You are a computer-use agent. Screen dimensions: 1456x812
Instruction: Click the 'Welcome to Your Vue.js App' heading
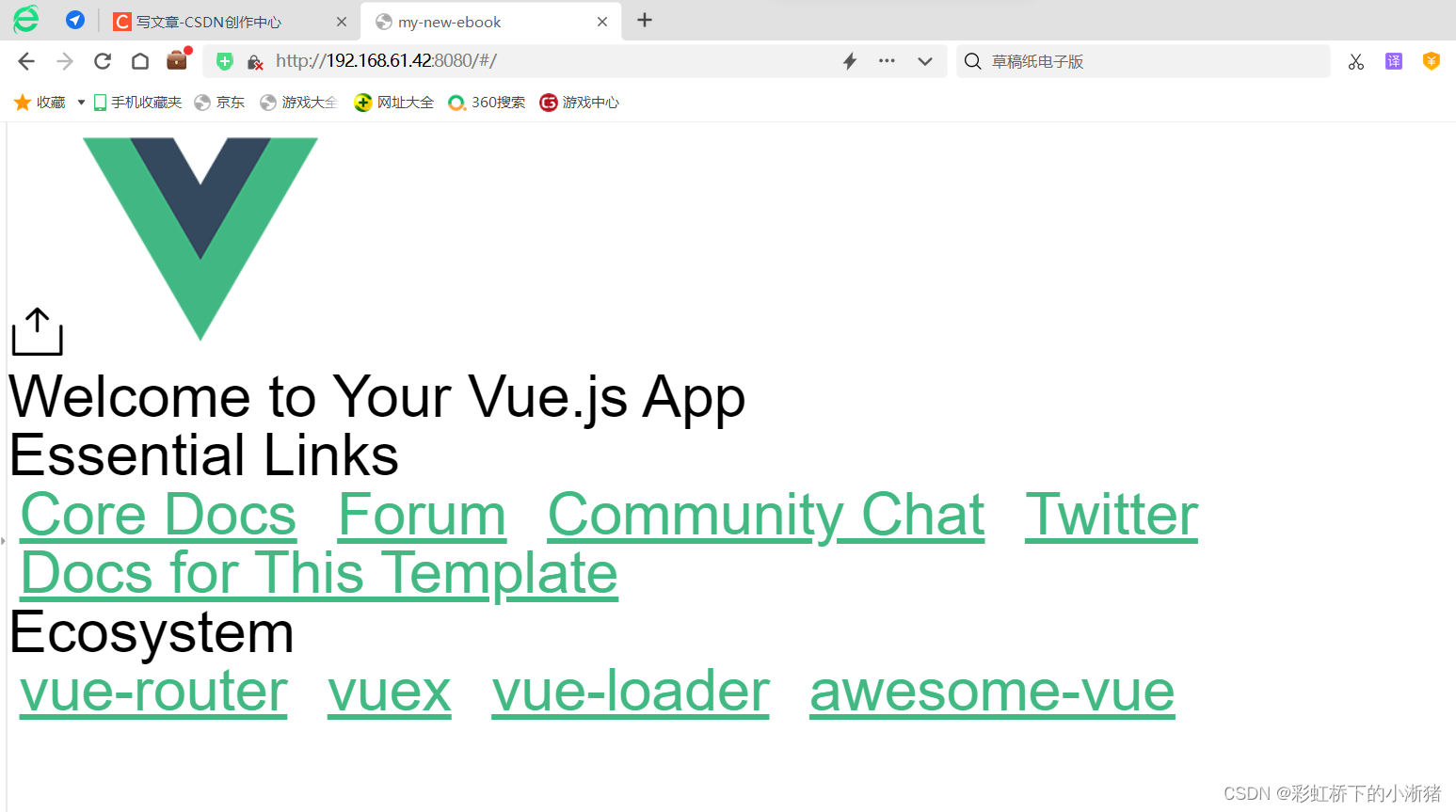[x=377, y=396]
